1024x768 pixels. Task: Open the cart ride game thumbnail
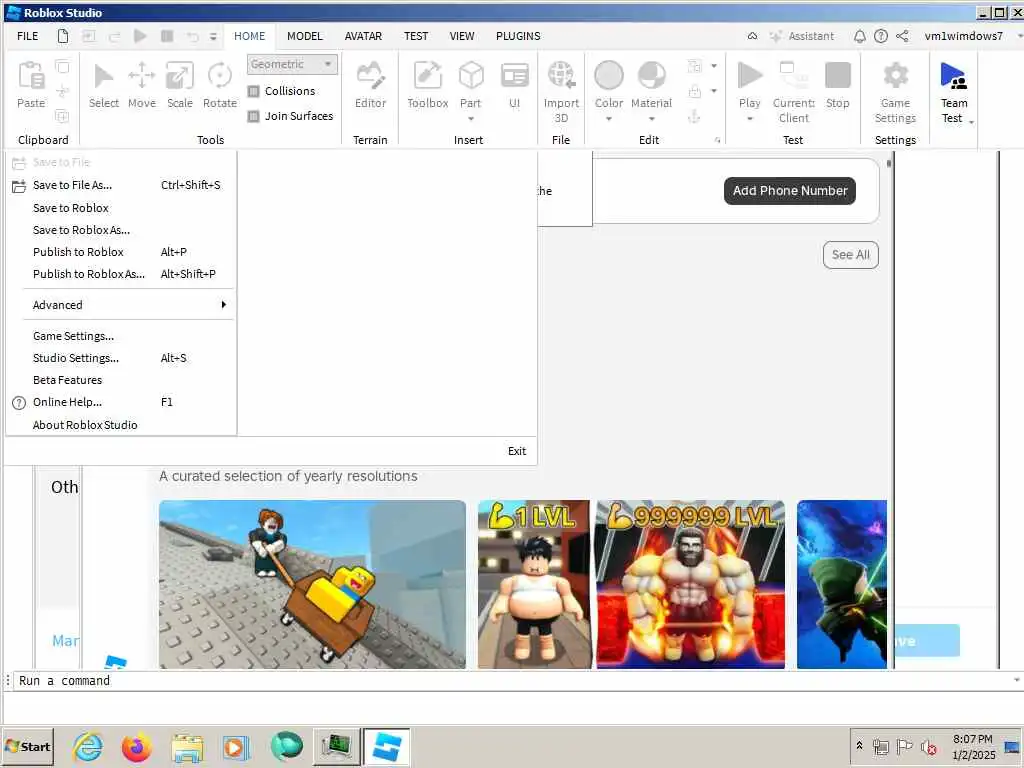312,584
